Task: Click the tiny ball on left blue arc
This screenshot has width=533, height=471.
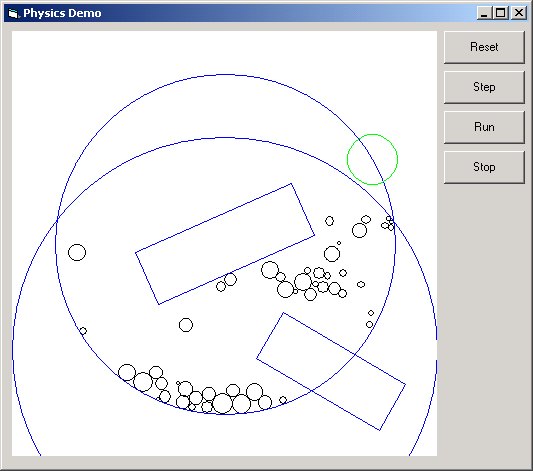Action: click(x=83, y=331)
